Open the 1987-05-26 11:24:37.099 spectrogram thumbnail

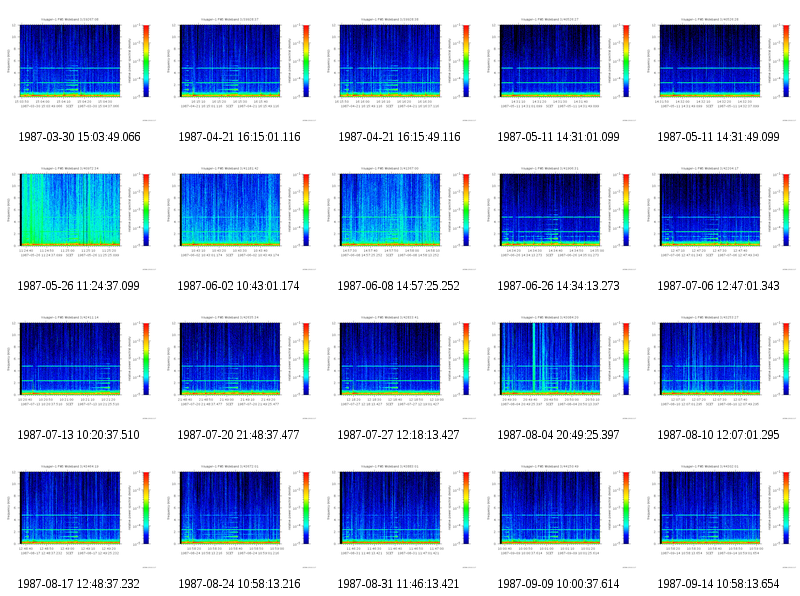(80, 218)
